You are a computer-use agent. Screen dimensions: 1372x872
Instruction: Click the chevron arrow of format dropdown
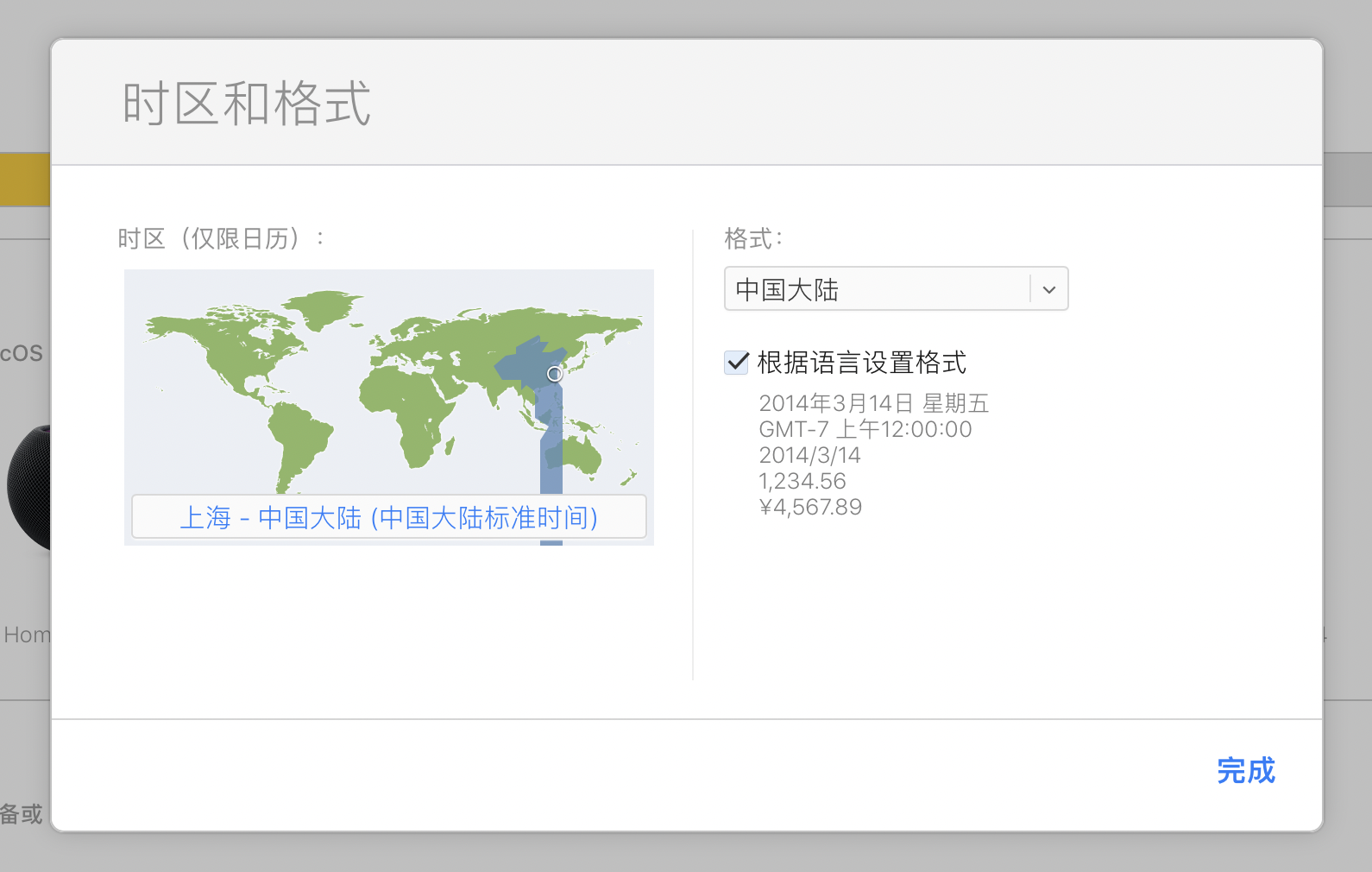click(1048, 289)
